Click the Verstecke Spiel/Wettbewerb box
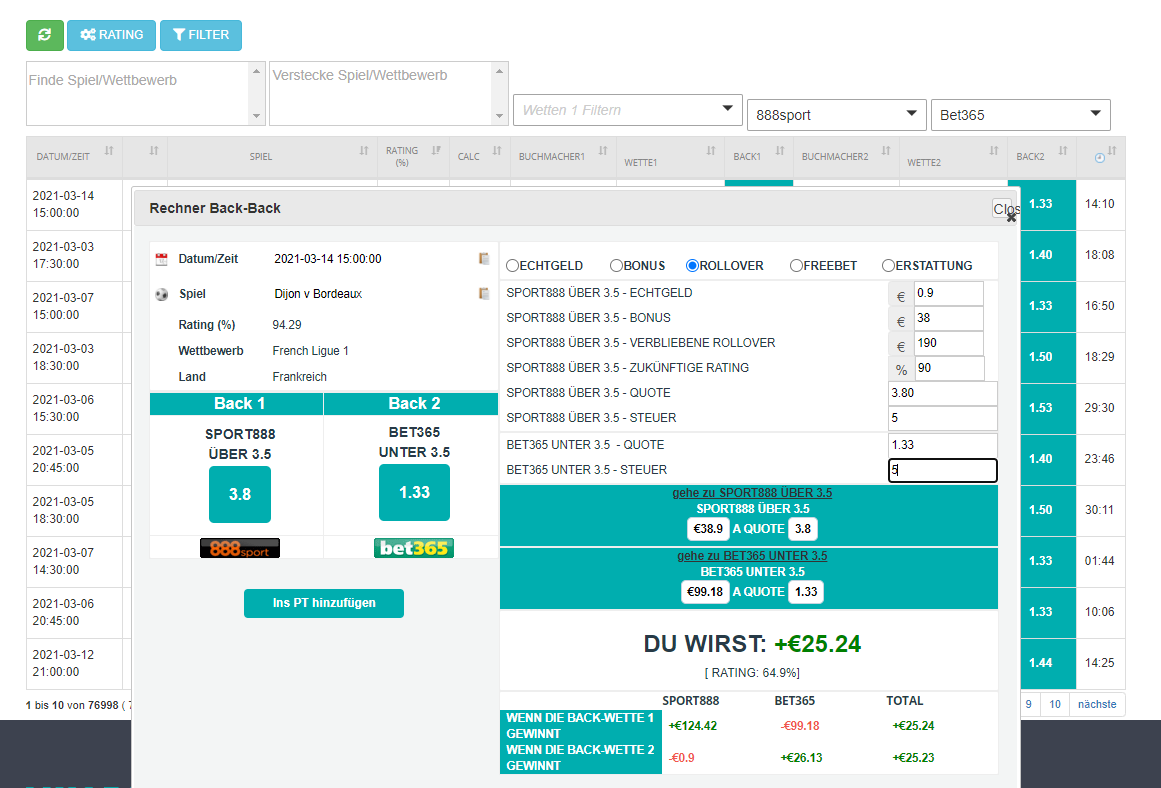The width and height of the screenshot is (1161, 788). (388, 93)
